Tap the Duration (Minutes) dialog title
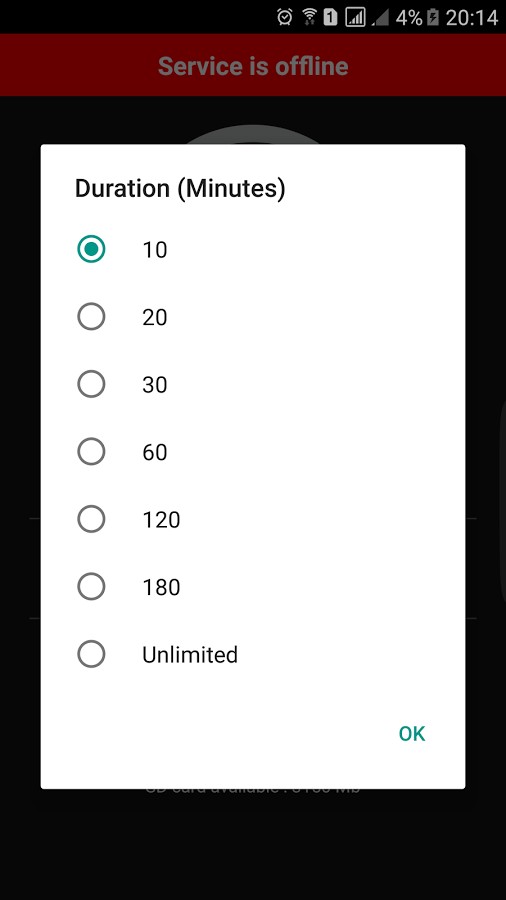 click(x=180, y=189)
